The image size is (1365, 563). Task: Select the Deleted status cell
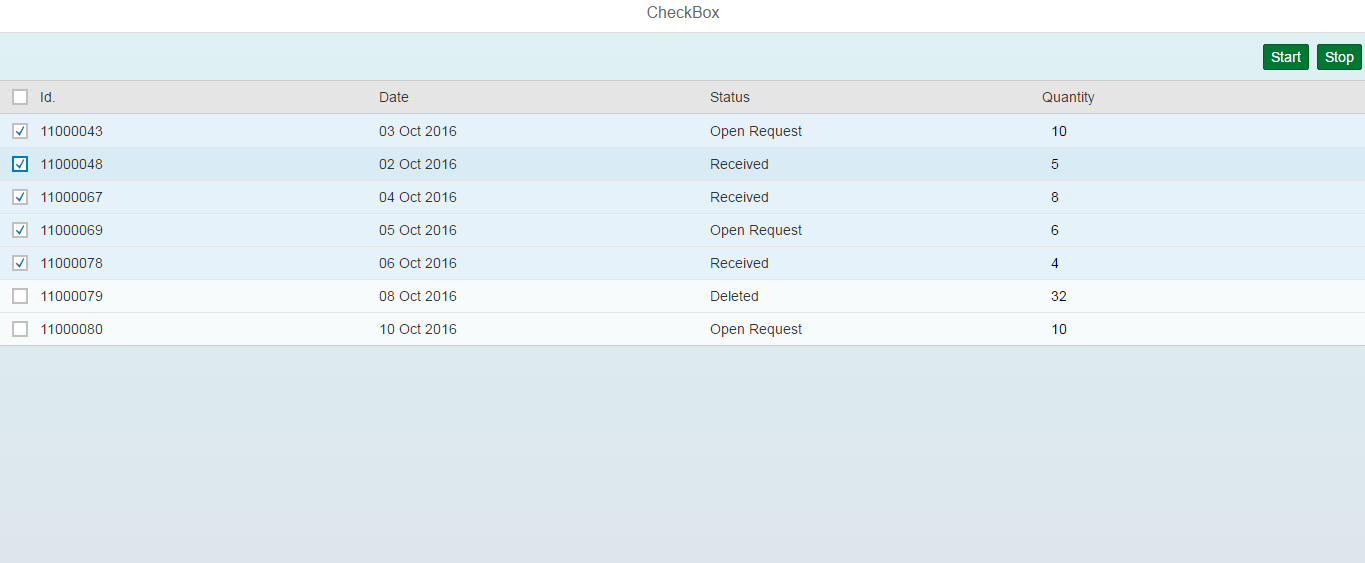[x=734, y=296]
